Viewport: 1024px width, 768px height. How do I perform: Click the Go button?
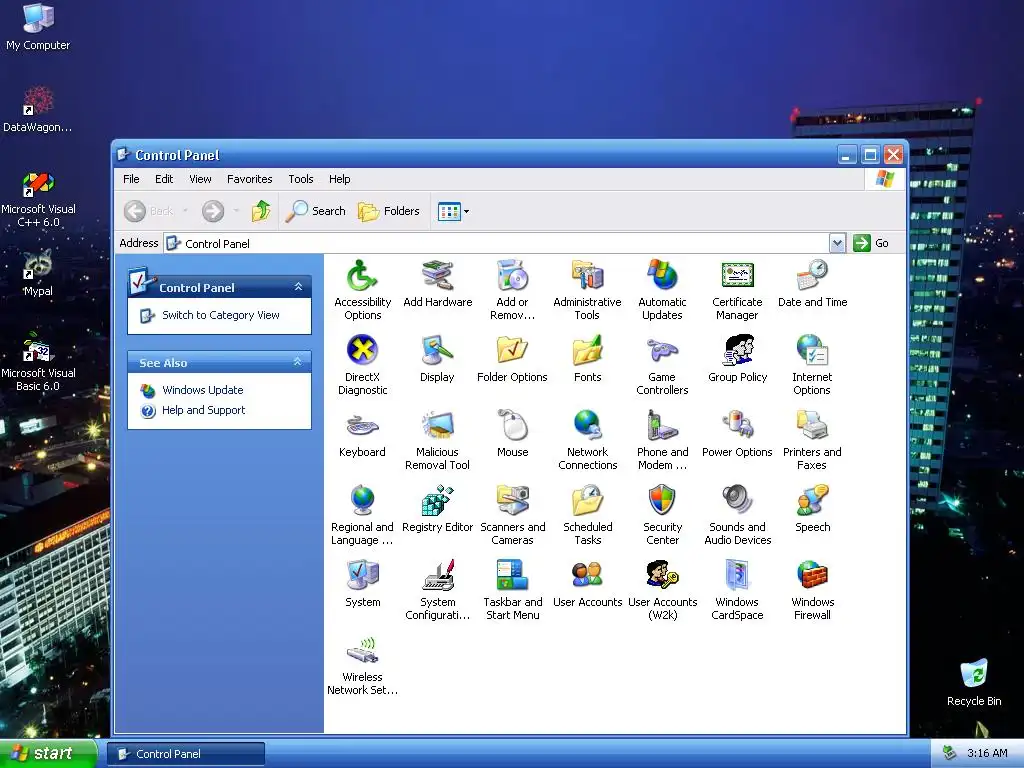pos(871,244)
